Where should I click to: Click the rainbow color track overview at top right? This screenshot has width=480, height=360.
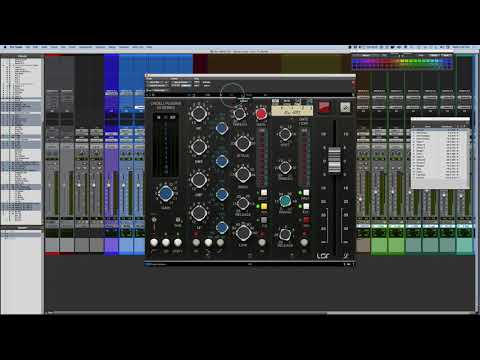402,63
